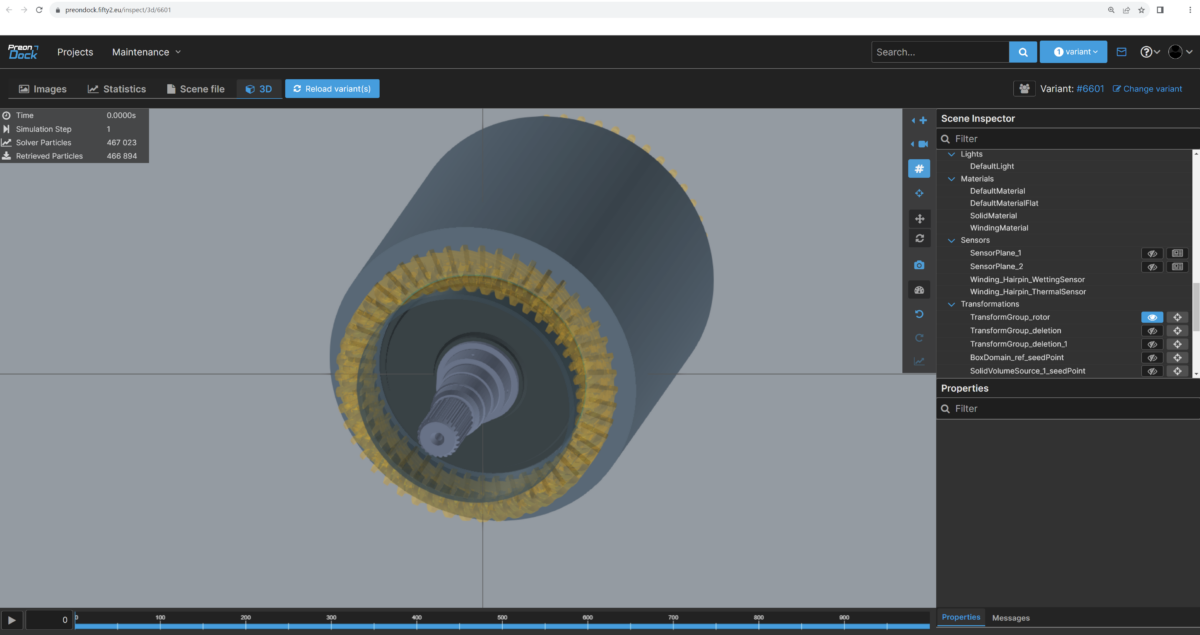Click the move/pan arrows tool icon

pyautogui.click(x=919, y=218)
